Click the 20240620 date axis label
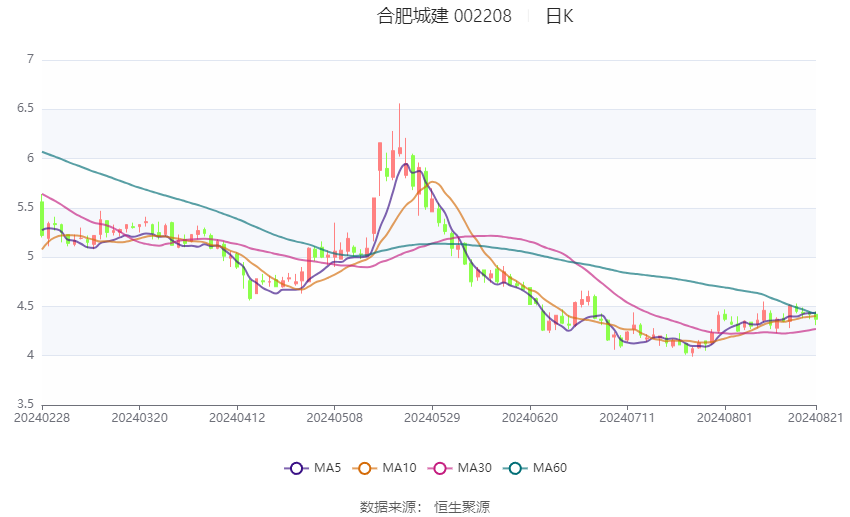This screenshot has width=850, height=517. 530,418
